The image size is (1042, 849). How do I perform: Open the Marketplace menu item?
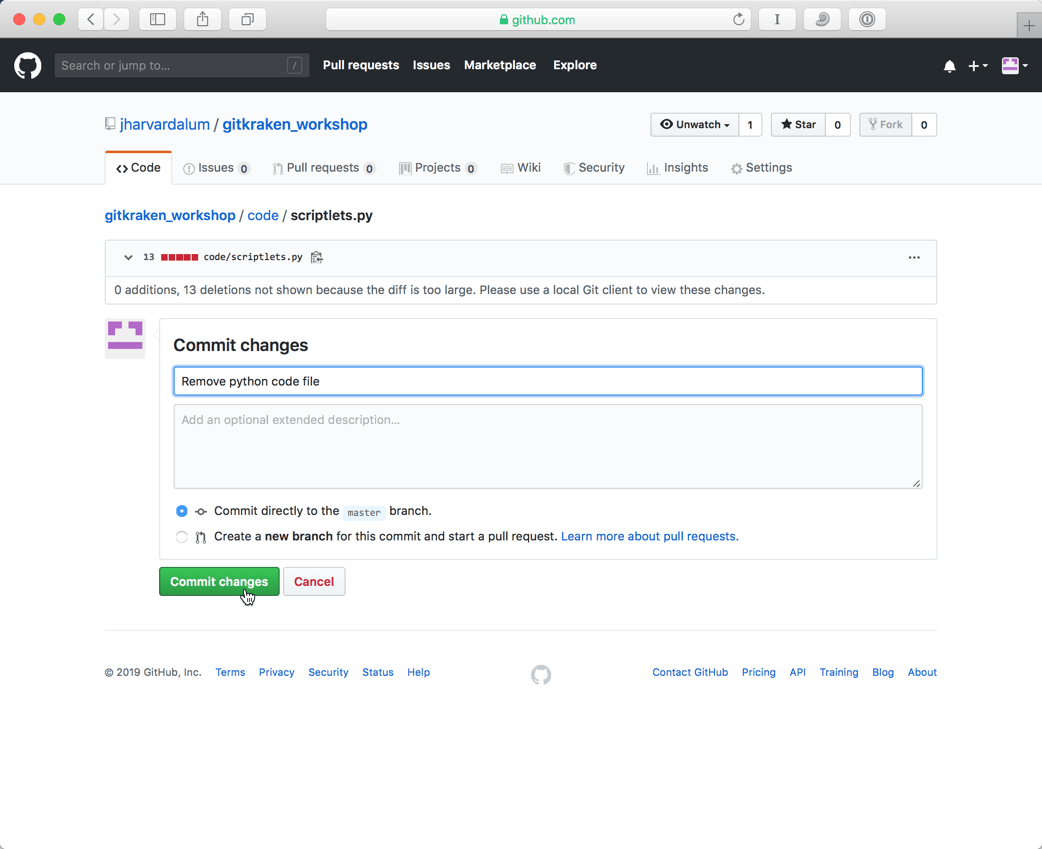tap(500, 65)
